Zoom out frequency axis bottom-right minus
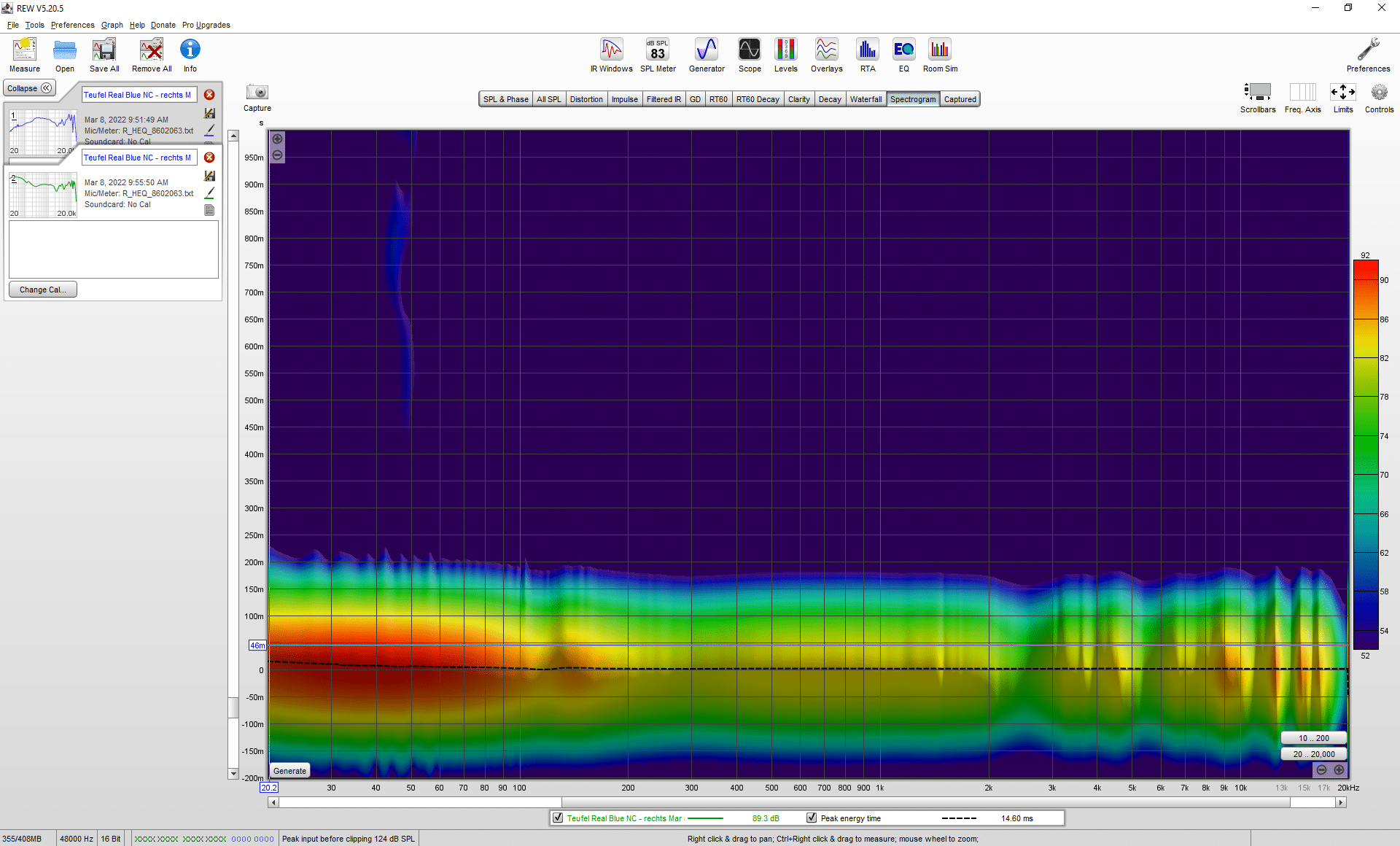This screenshot has width=1400, height=846. (1321, 770)
